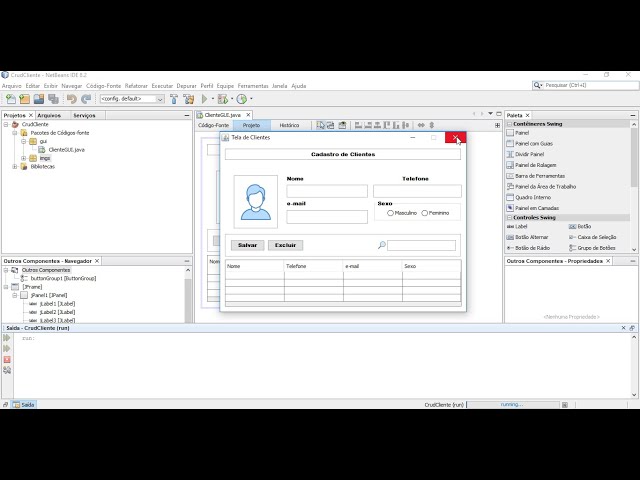The height and width of the screenshot is (480, 640).
Task: Click the change vertical resizability icon
Action: click(432, 125)
